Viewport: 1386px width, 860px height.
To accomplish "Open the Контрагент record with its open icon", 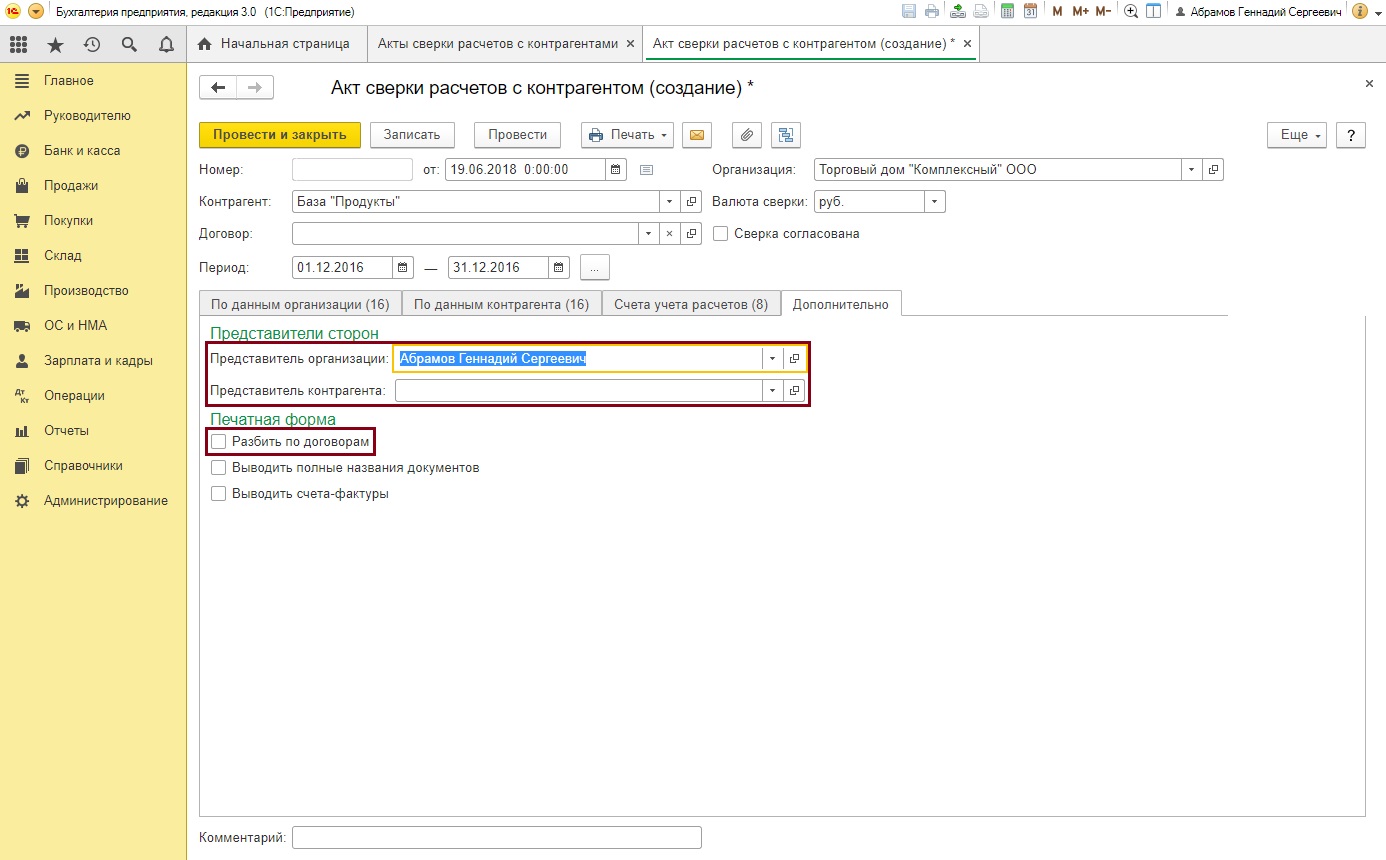I will point(691,202).
